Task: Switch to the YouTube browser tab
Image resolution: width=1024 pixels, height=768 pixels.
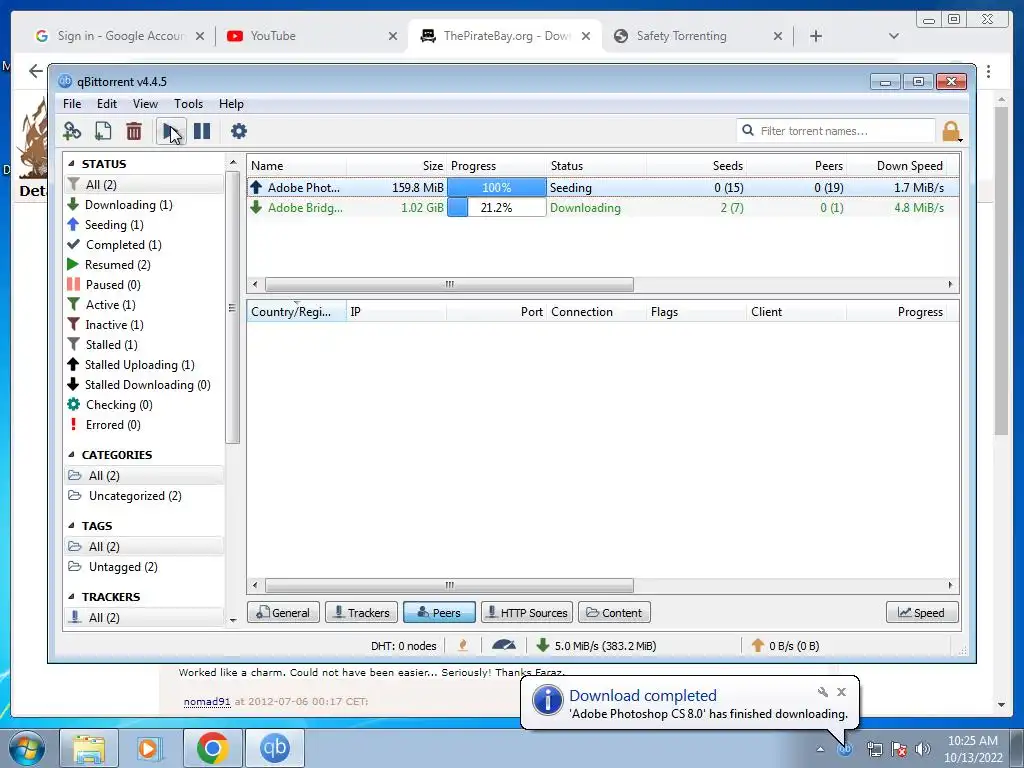Action: point(310,36)
